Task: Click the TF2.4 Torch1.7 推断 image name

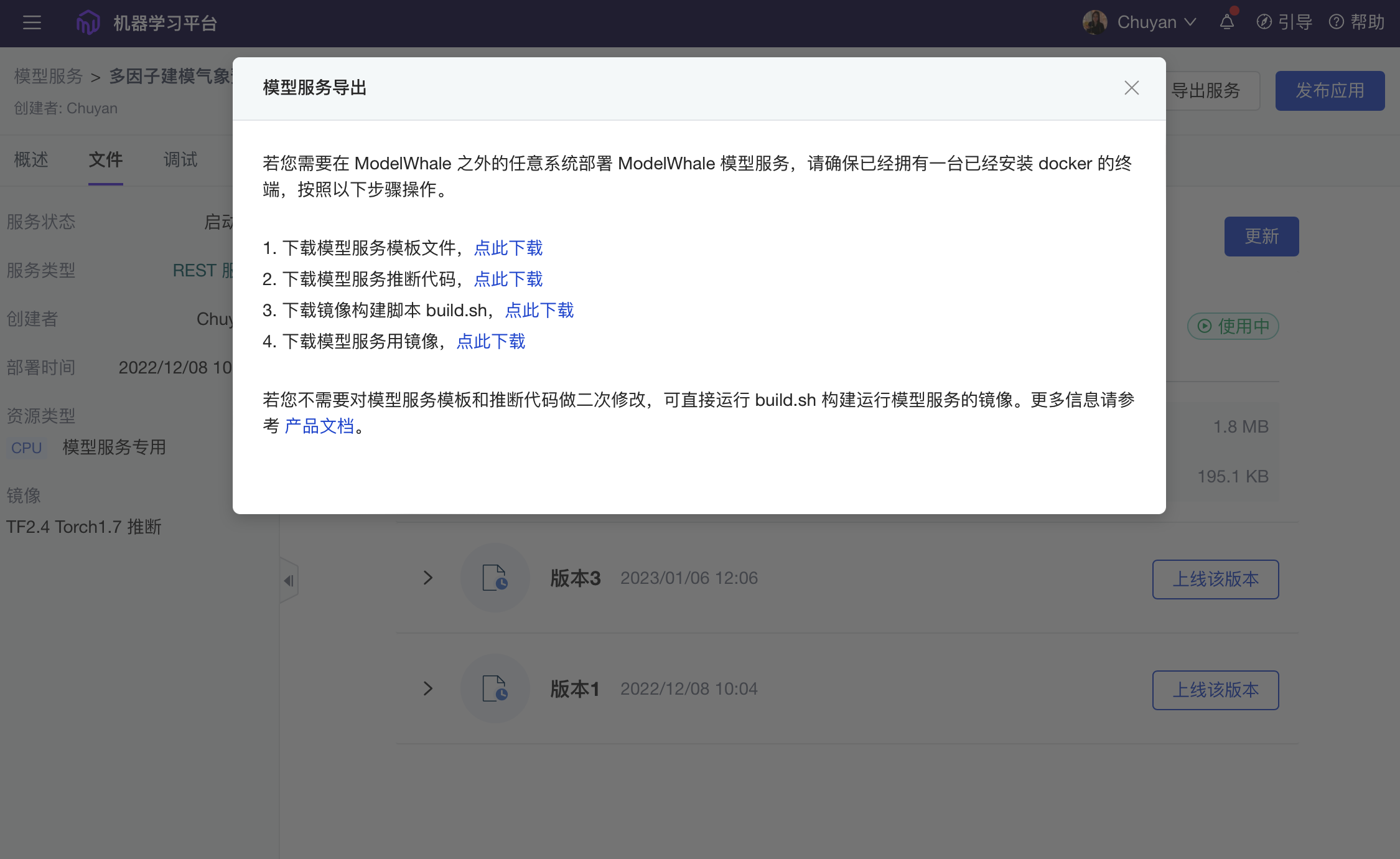Action: (83, 527)
